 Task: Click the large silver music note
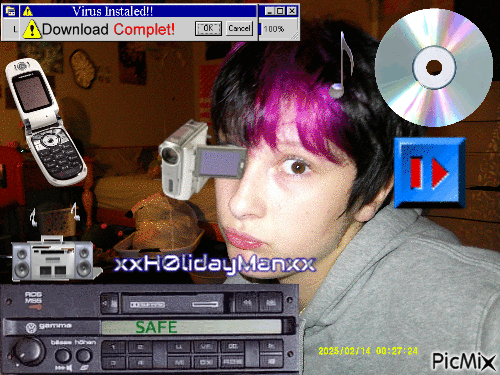tap(342, 65)
